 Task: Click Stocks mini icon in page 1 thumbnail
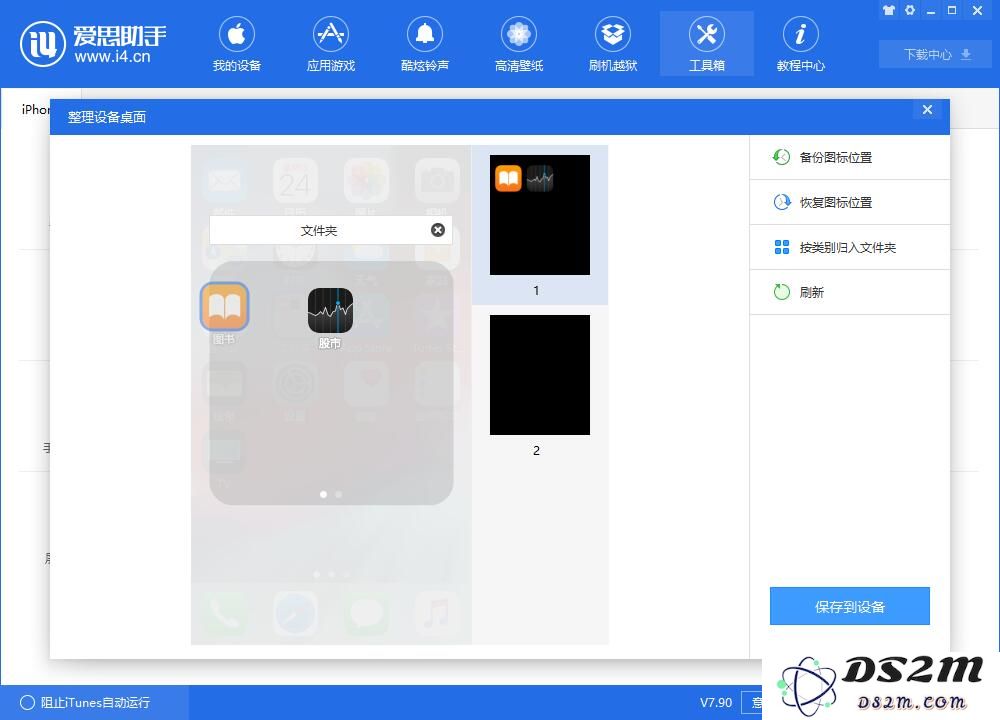pyautogui.click(x=540, y=179)
